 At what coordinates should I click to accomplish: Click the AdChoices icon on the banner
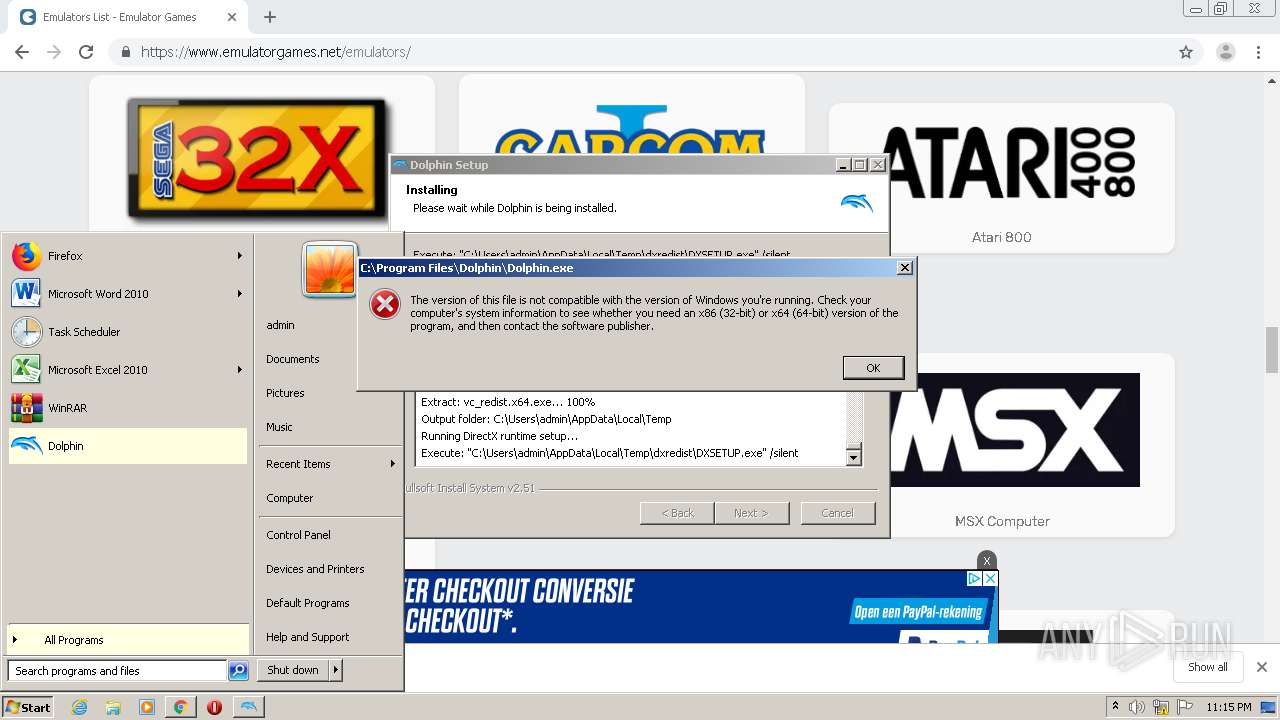point(974,579)
